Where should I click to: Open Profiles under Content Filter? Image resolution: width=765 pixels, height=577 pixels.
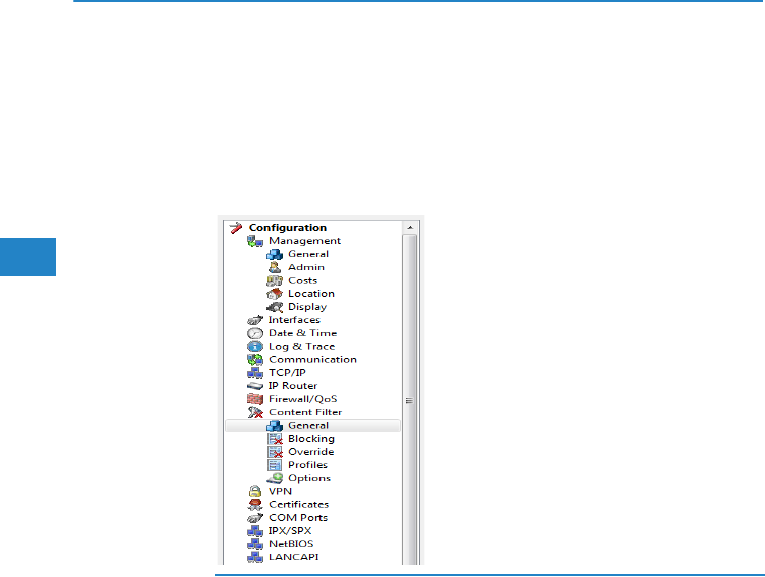coord(307,465)
